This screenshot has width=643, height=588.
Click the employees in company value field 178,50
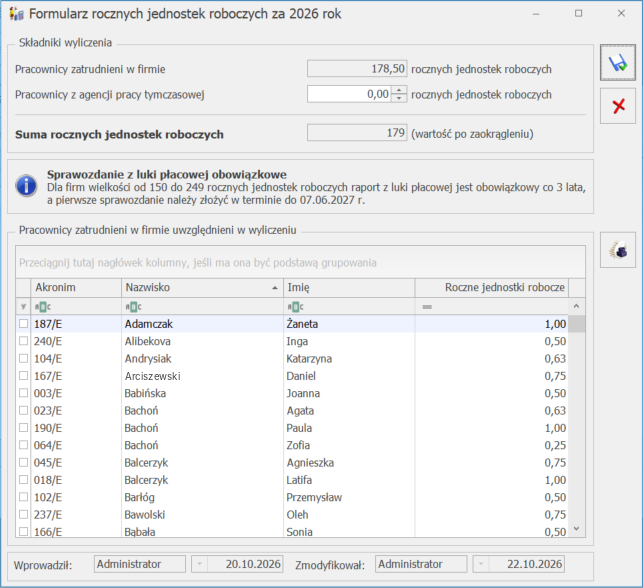[357, 68]
